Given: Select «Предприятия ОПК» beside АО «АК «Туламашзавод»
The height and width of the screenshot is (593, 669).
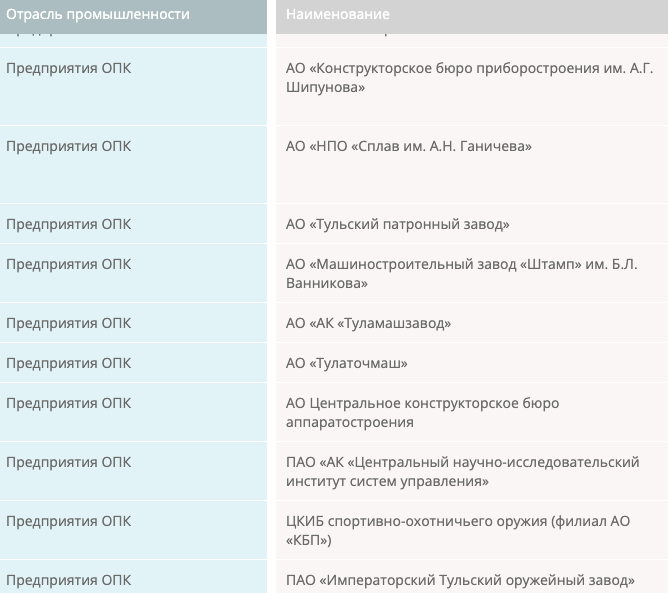Looking at the screenshot, I should pos(68,323).
